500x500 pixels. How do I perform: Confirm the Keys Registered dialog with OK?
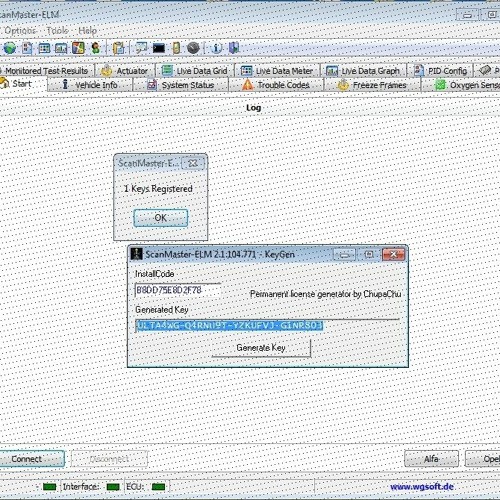[x=161, y=218]
